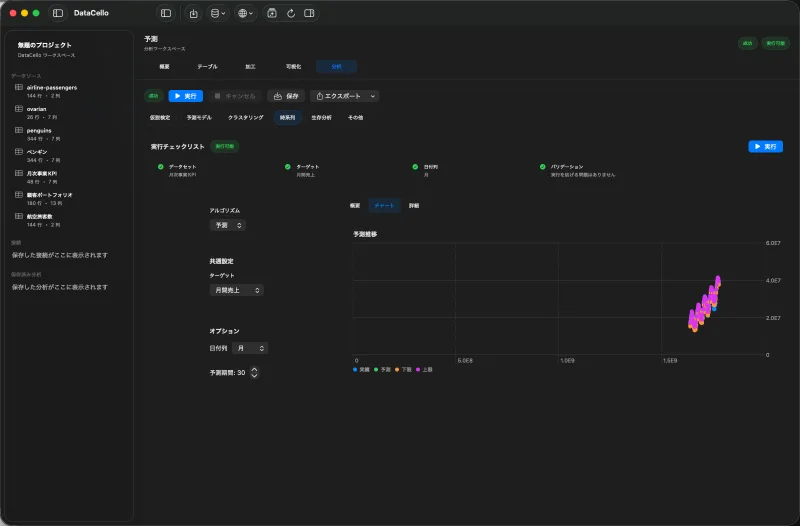Toggle the sidebar icon beside DataCello title

pyautogui.click(x=58, y=13)
